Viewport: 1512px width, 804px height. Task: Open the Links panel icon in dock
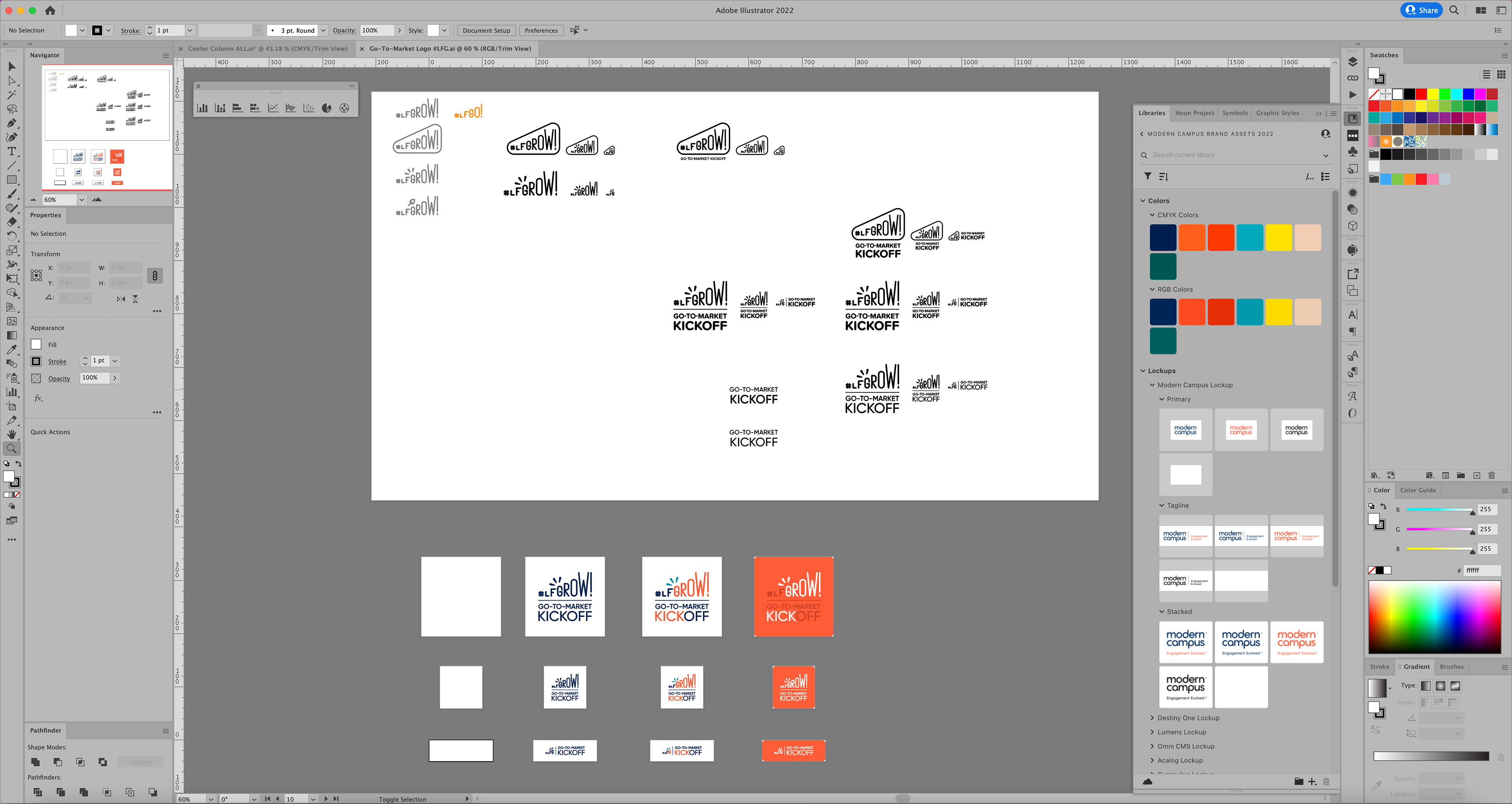(x=1353, y=78)
